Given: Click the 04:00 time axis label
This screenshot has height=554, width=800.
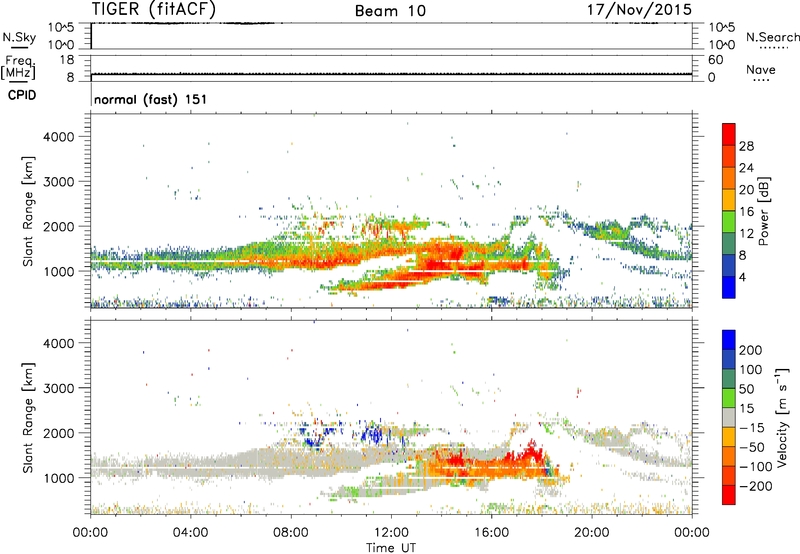Looking at the screenshot, I should pos(190,533).
